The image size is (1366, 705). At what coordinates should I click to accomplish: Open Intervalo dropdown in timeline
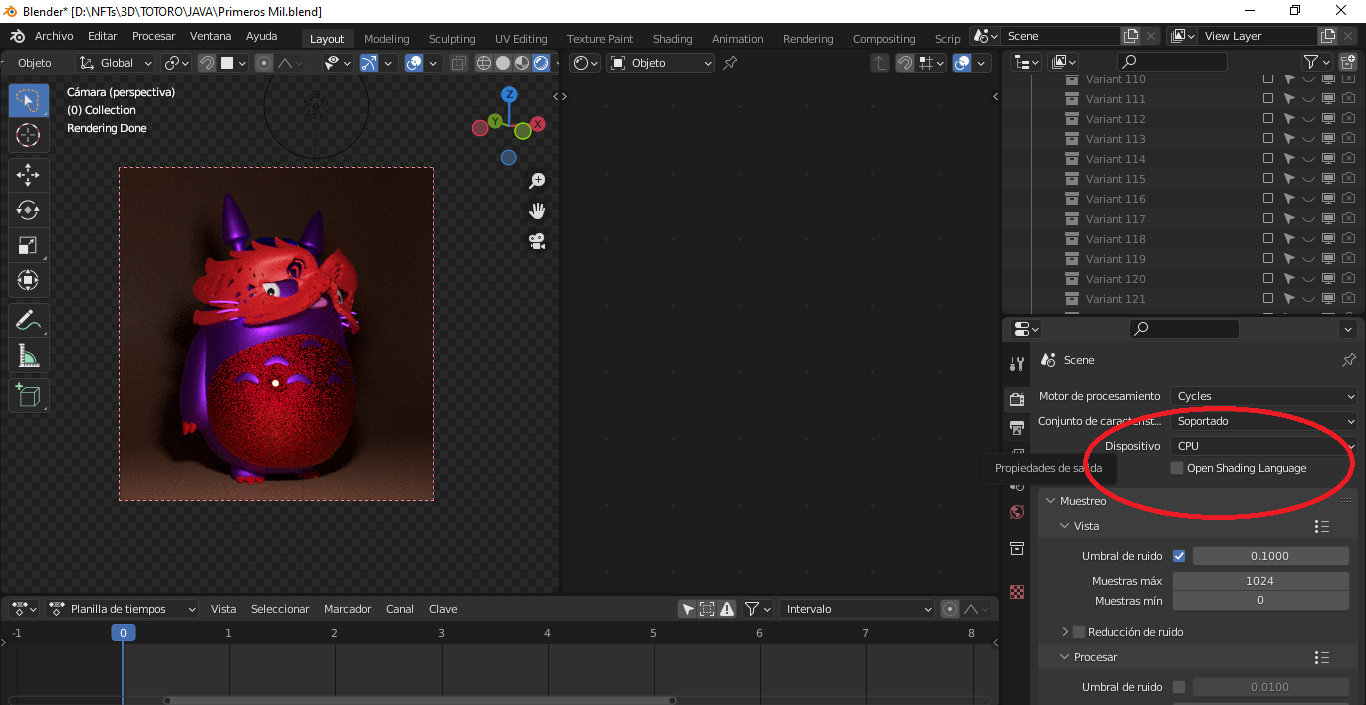point(857,609)
